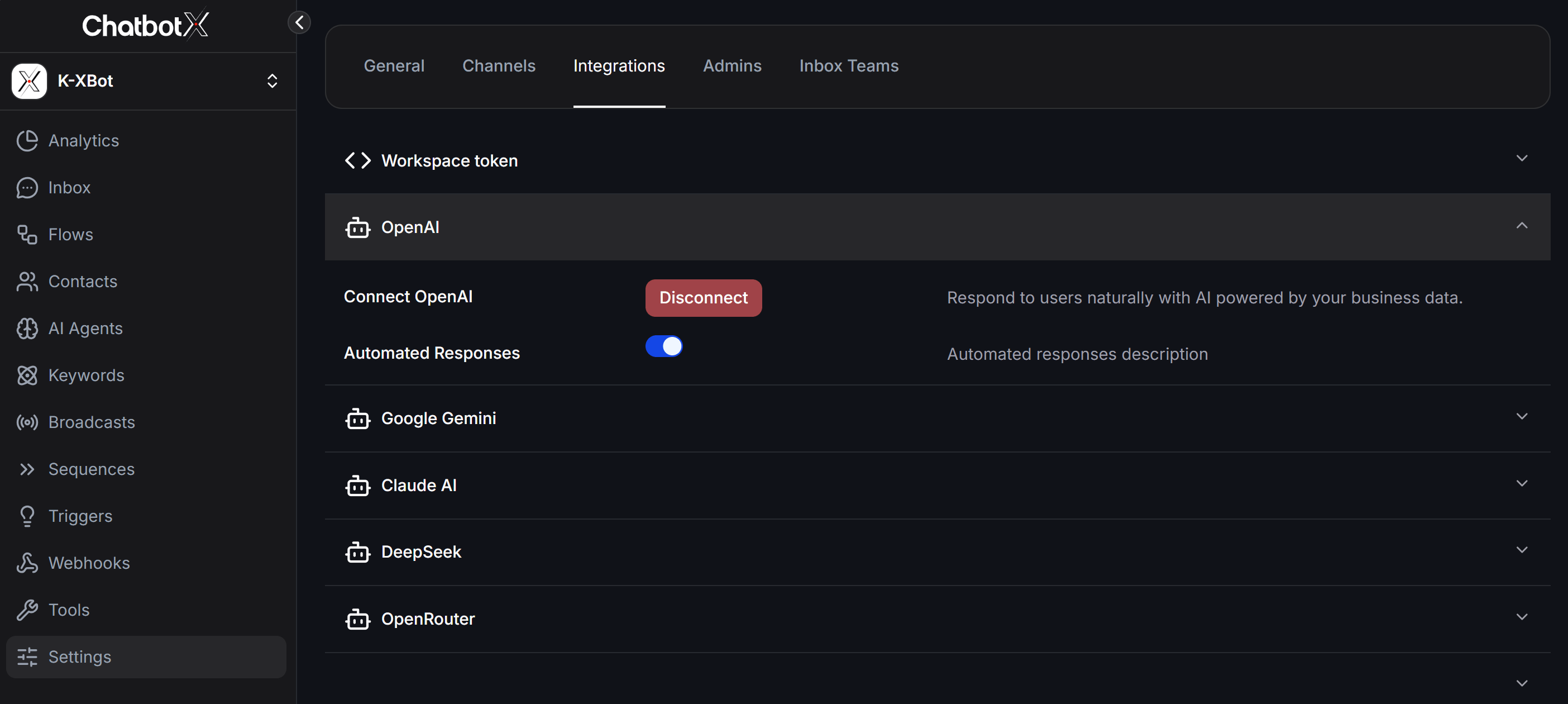
Task: Open Webhooks page label
Action: tap(89, 563)
